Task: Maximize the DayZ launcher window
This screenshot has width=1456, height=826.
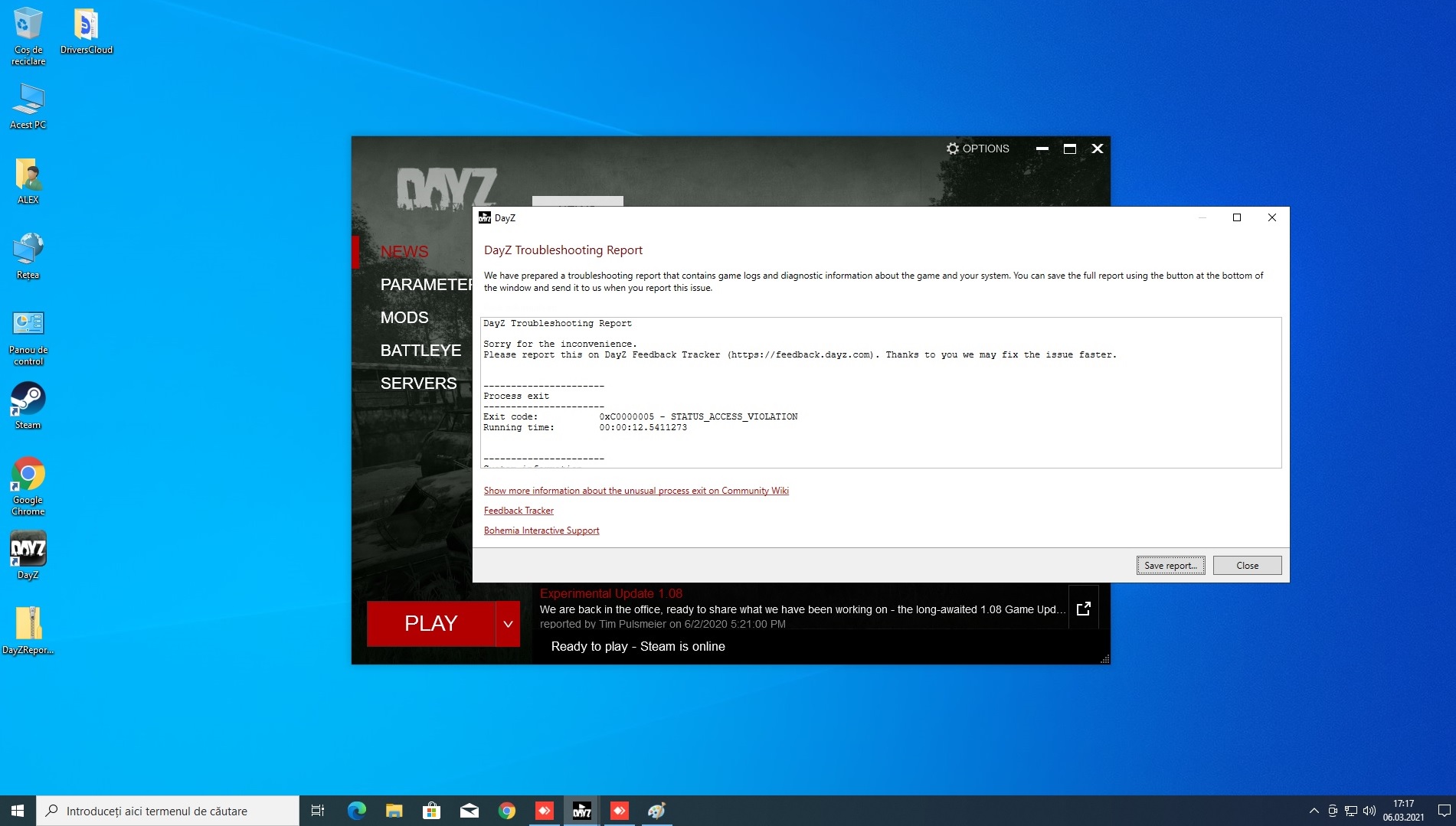Action: pos(1069,149)
